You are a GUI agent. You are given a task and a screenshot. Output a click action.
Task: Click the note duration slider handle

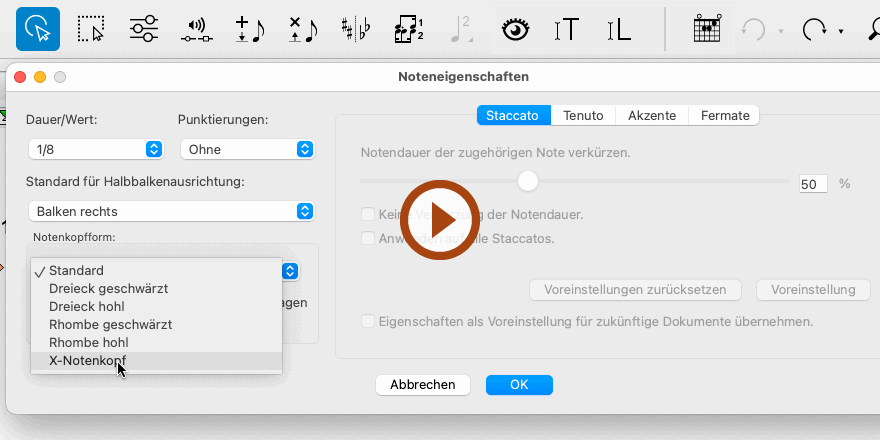527,181
